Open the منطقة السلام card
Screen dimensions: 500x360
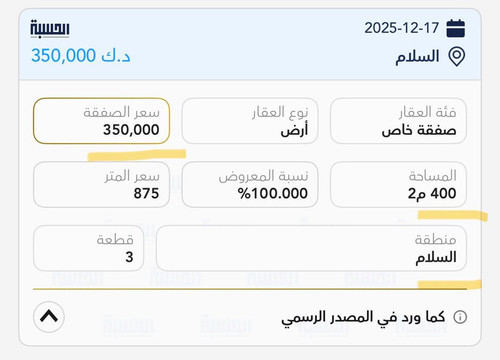tap(311, 248)
